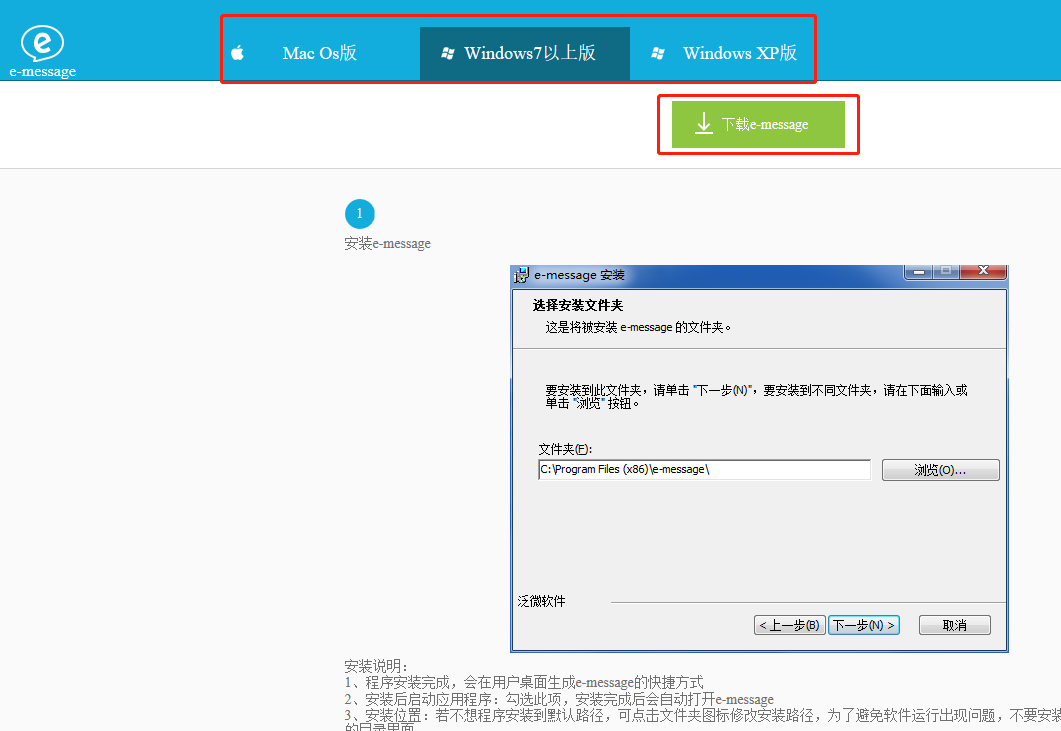Click the Apple icon in the header
1061x731 pixels.
coord(238,53)
